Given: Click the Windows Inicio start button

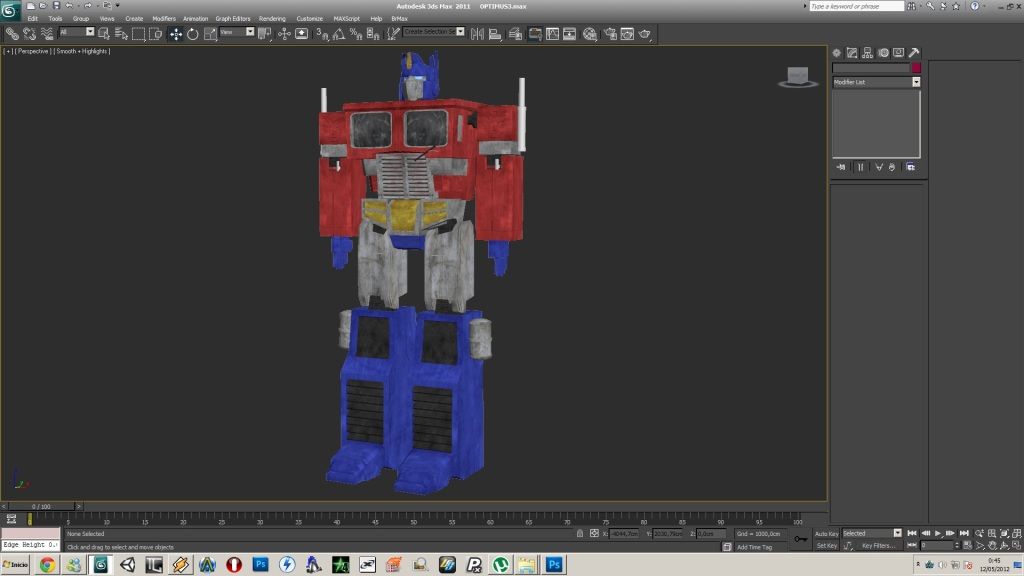Looking at the screenshot, I should pyautogui.click(x=16, y=565).
